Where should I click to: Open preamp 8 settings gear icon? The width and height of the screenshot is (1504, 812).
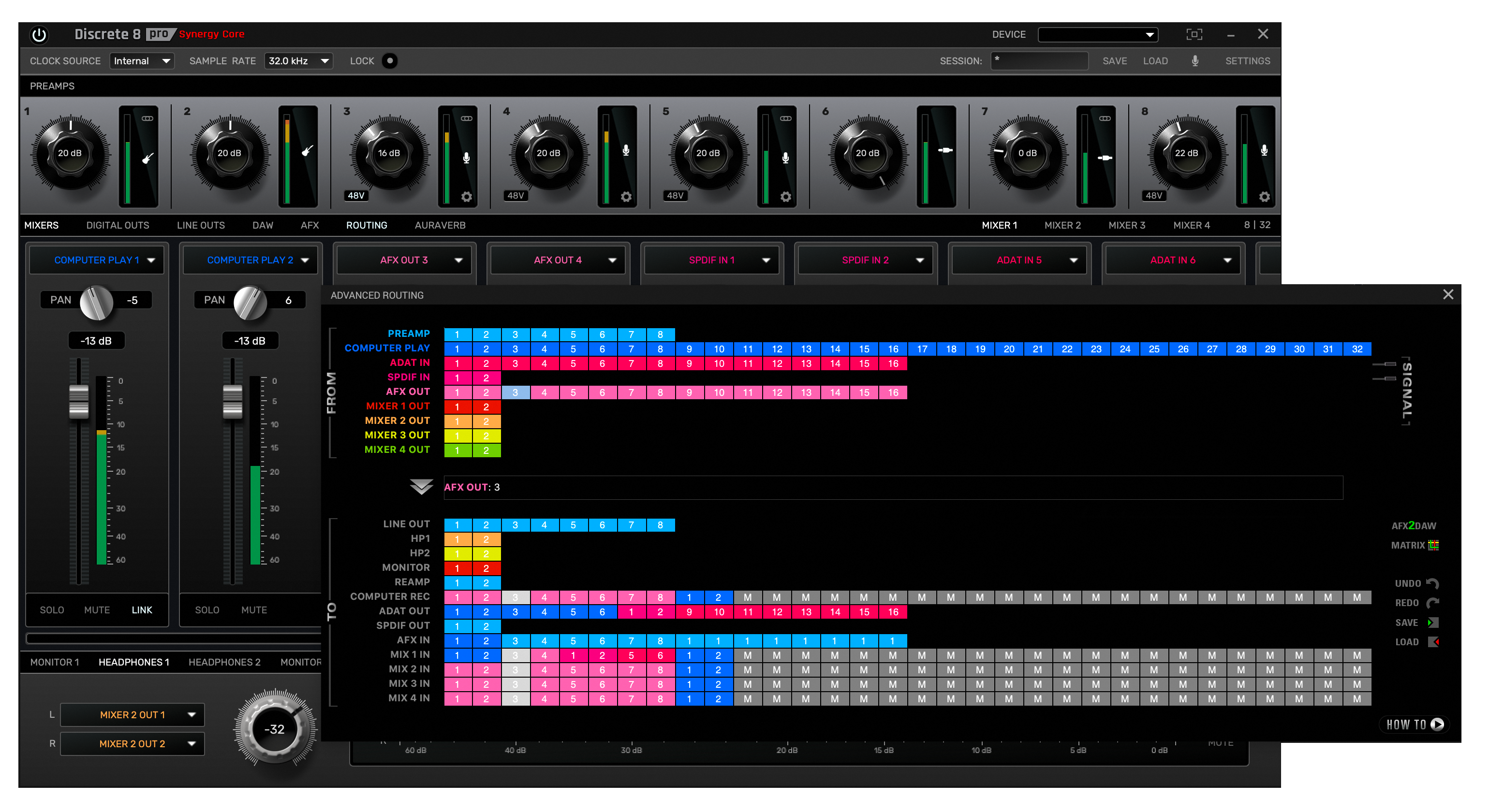[1265, 197]
